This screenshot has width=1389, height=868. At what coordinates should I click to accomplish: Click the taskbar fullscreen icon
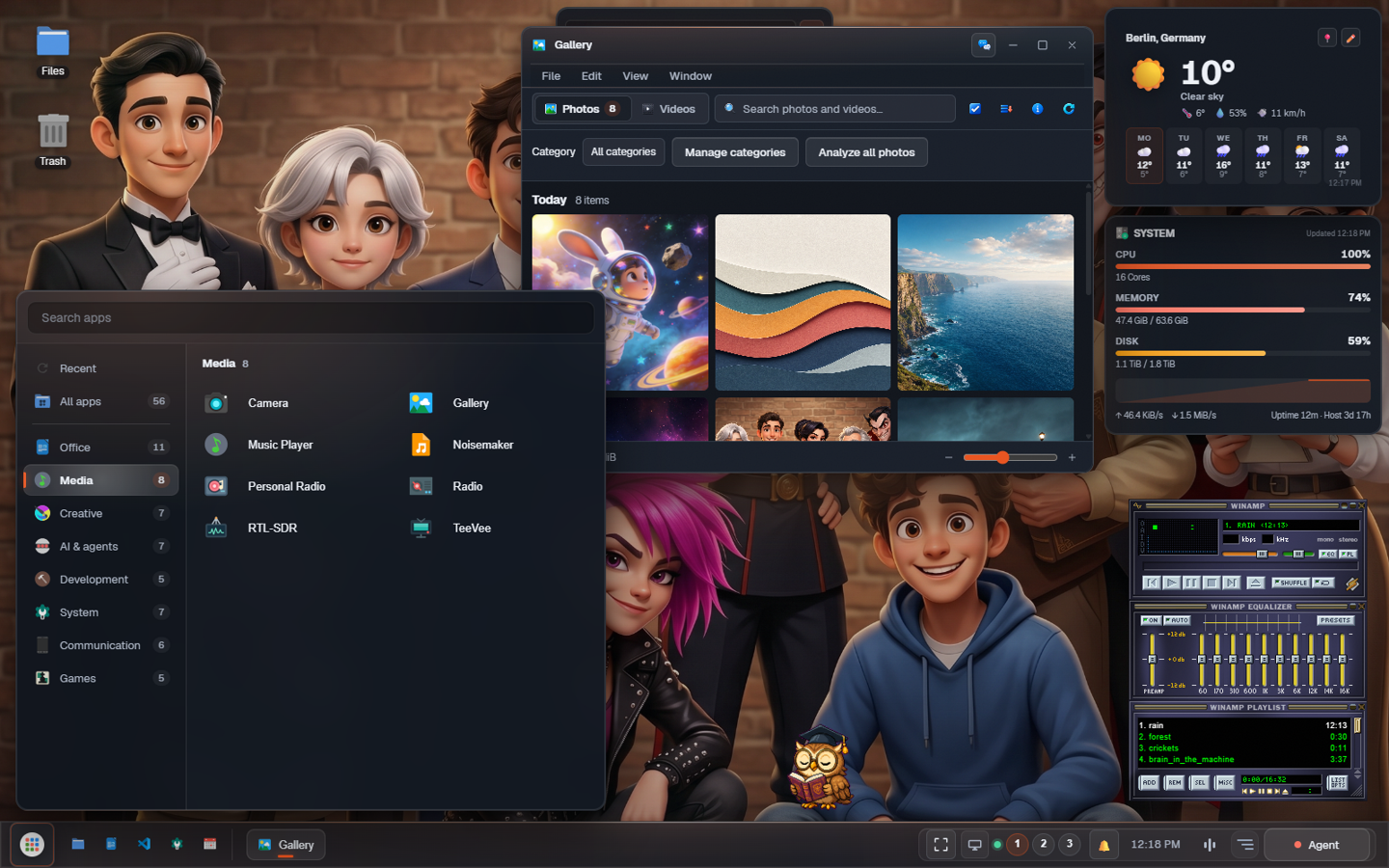940,845
